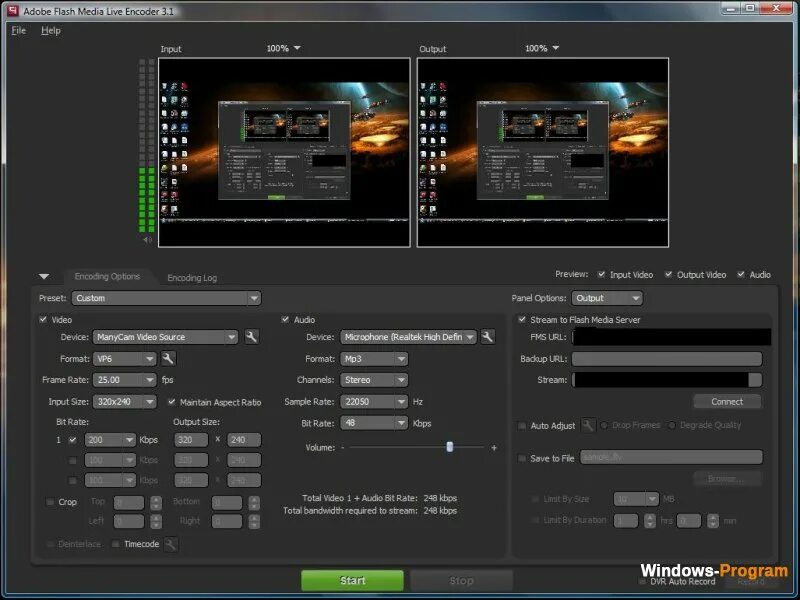Open the video bit rate 200 dropdown
800x600 pixels.
110,440
